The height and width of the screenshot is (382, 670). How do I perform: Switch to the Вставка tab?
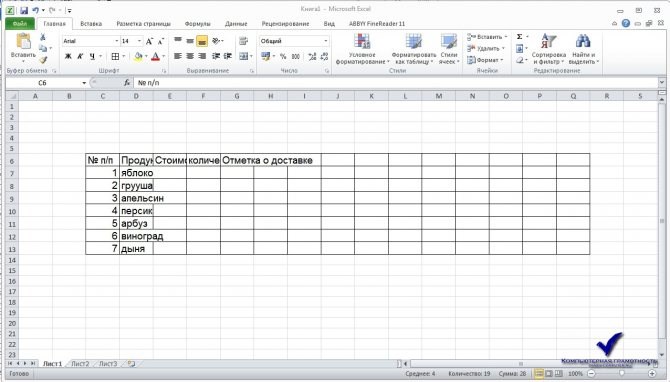click(x=91, y=24)
